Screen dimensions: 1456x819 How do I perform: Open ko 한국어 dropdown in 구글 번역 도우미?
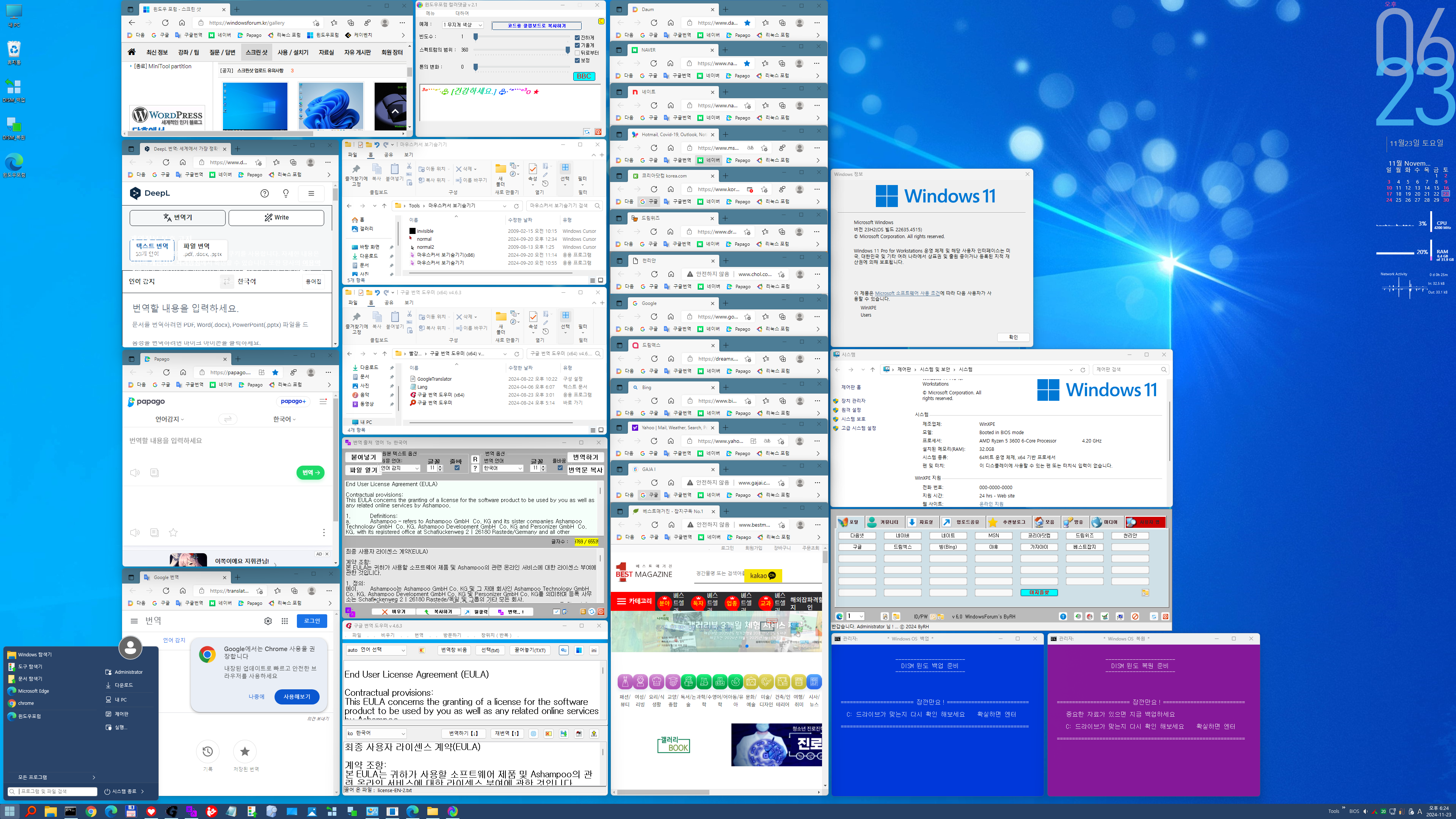(376, 733)
